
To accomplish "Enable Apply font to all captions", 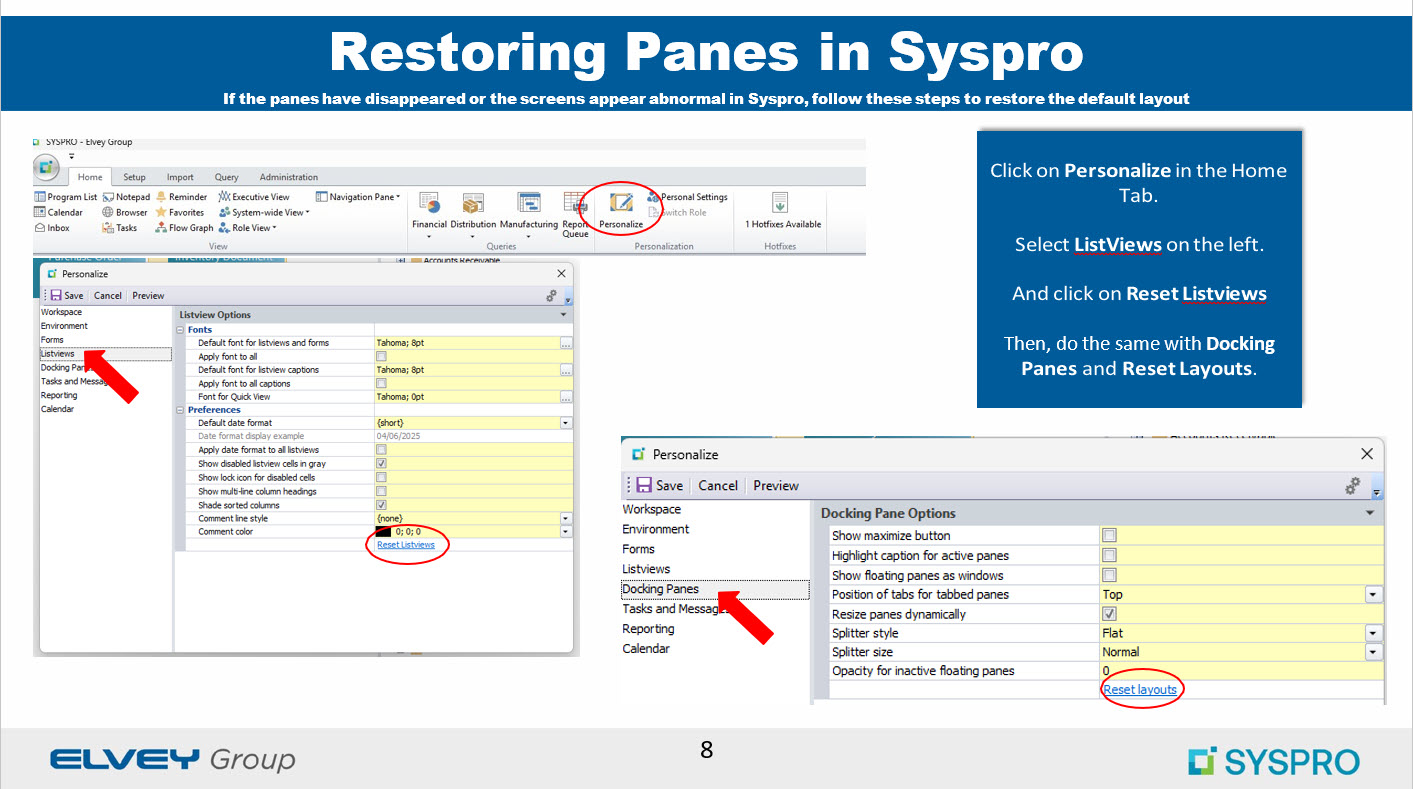I will coord(381,383).
